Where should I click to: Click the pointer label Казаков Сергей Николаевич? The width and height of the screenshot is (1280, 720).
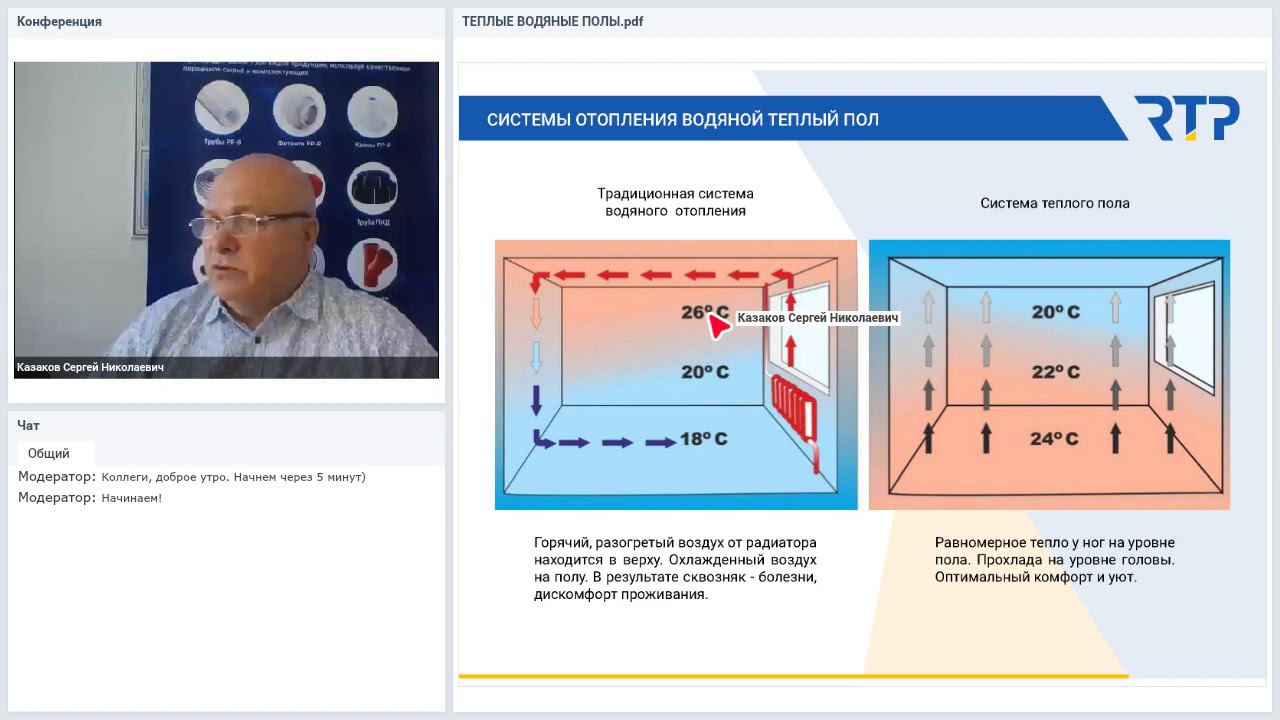(x=817, y=318)
